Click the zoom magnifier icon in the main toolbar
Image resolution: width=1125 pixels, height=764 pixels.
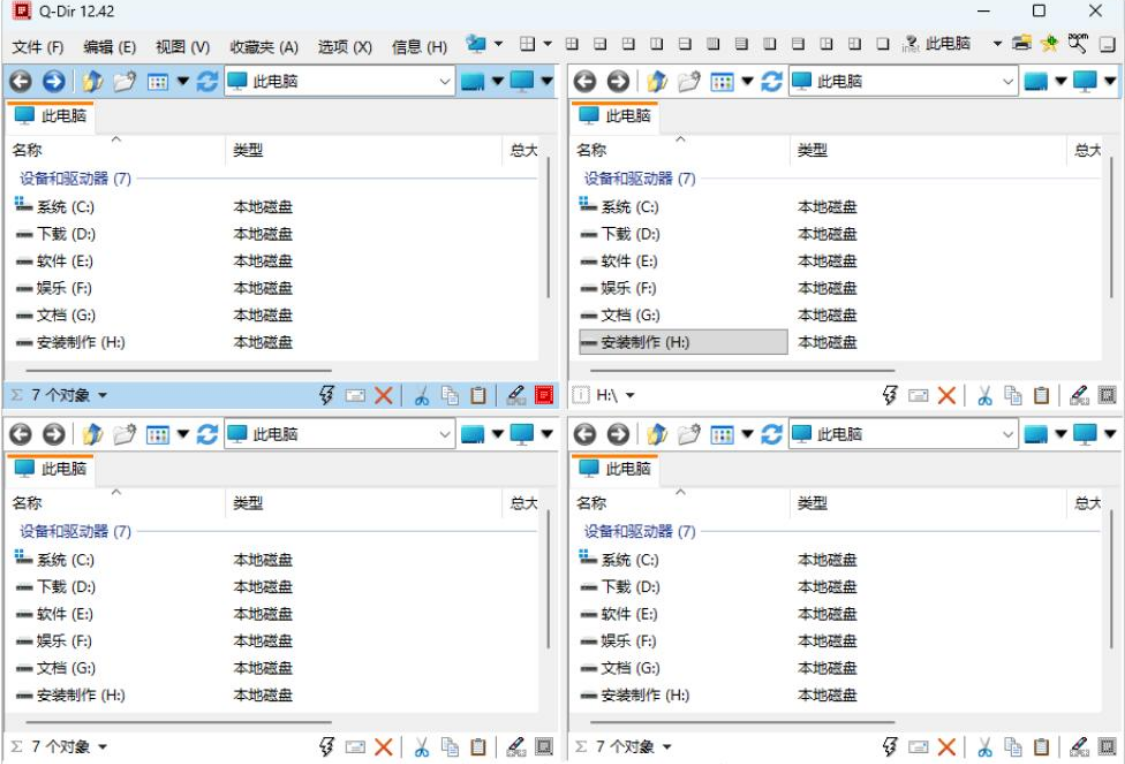[1077, 43]
